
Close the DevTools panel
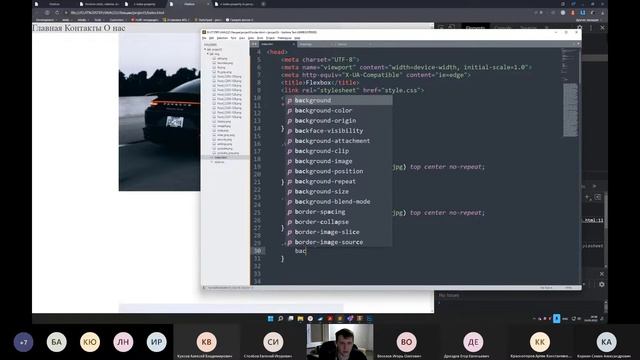point(602,28)
